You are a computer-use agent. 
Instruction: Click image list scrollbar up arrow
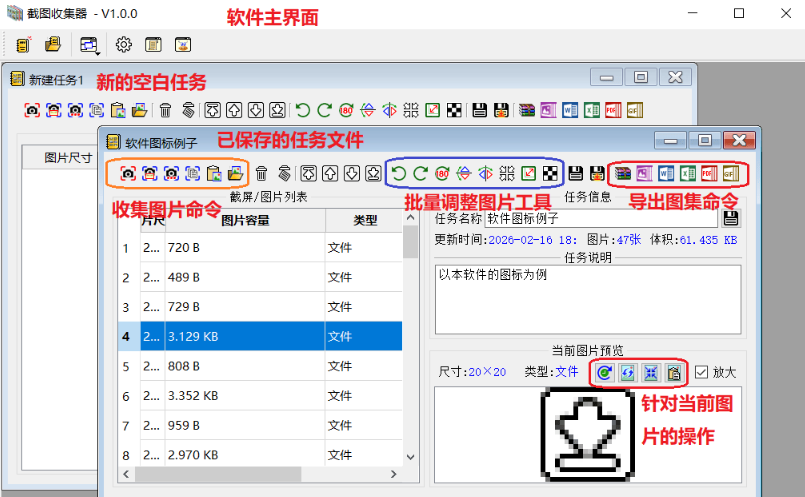tap(410, 218)
